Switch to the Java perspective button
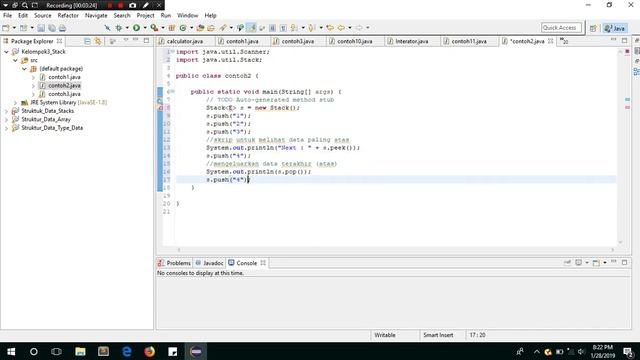 (x=615, y=28)
